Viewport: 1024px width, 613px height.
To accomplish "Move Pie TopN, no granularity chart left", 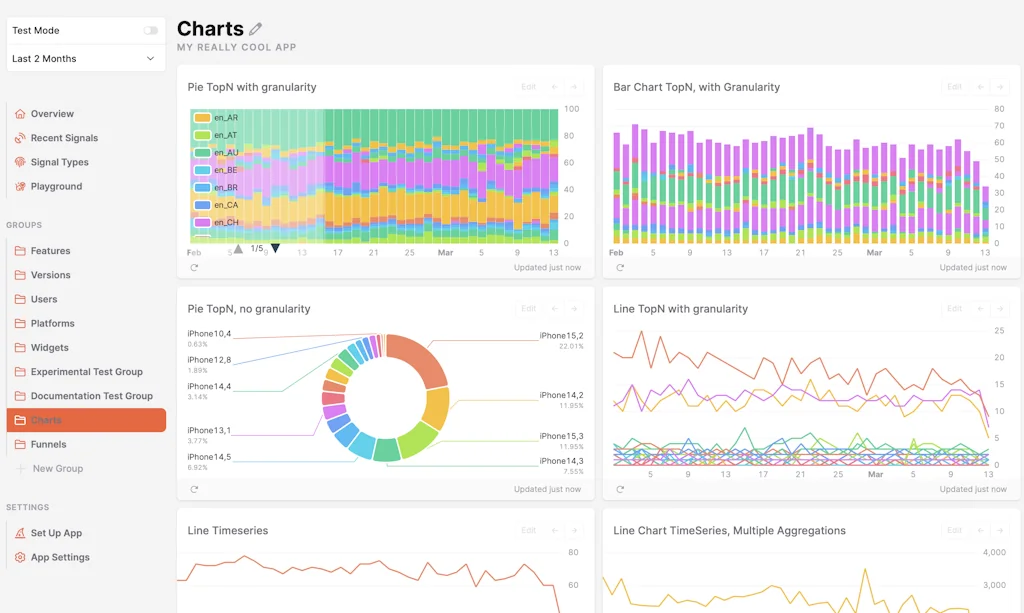I will coord(554,309).
